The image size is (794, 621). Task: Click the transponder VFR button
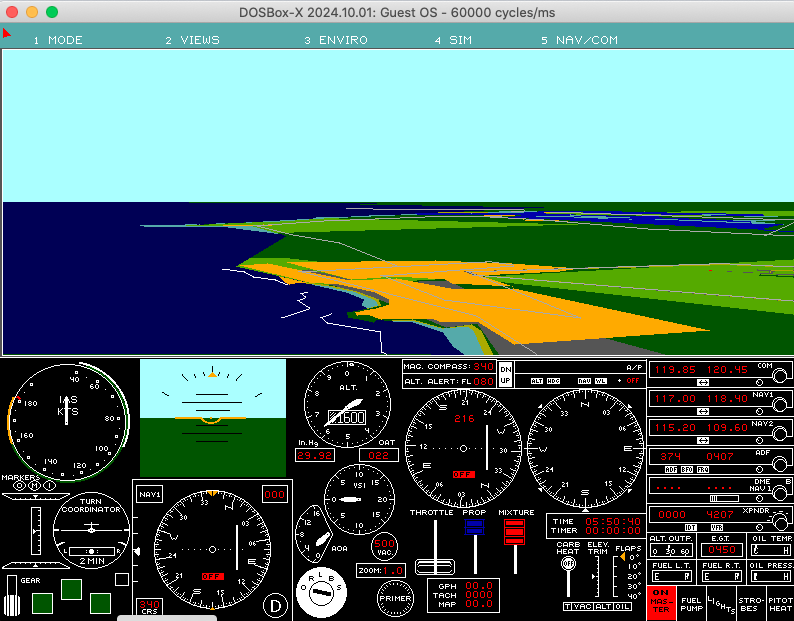716,528
